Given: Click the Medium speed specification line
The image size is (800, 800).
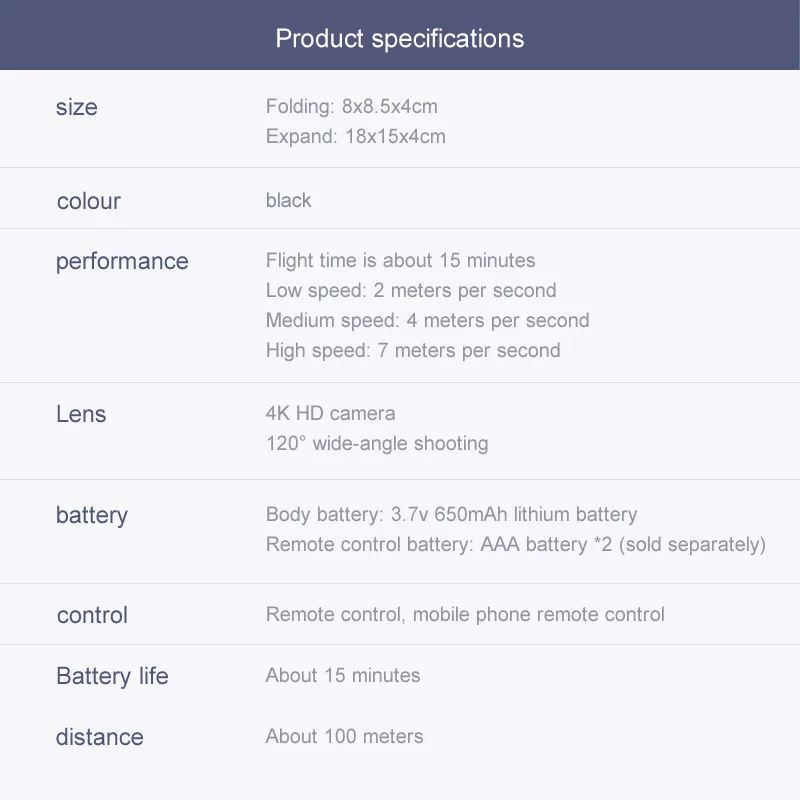Looking at the screenshot, I should pos(427,320).
